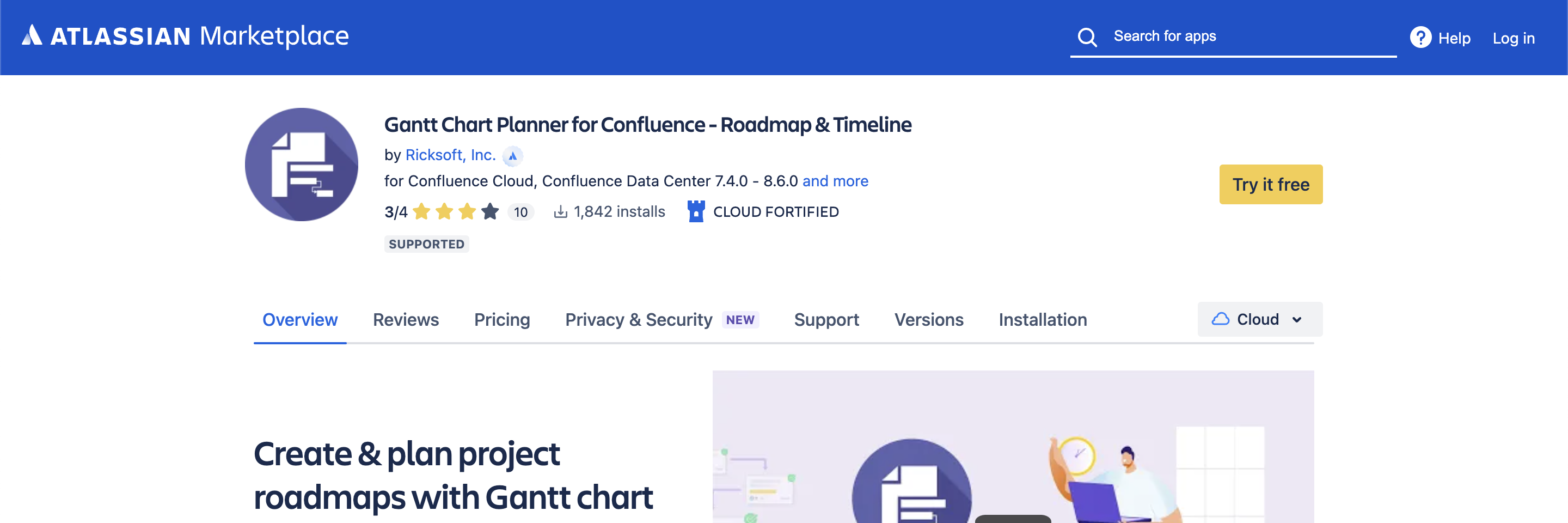Click the installs download icon
Viewport: 1568px width, 523px height.
pos(560,211)
